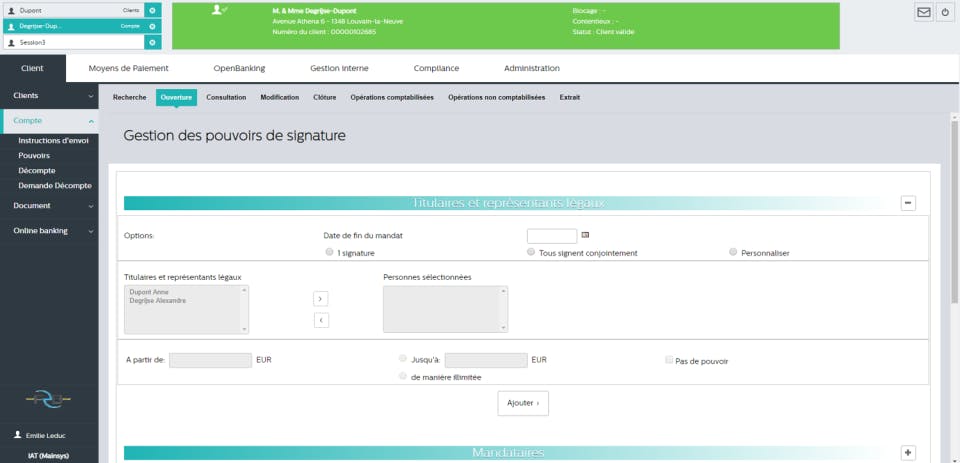Select the Personnaliser radio option
This screenshot has height=463, width=960.
tap(733, 252)
